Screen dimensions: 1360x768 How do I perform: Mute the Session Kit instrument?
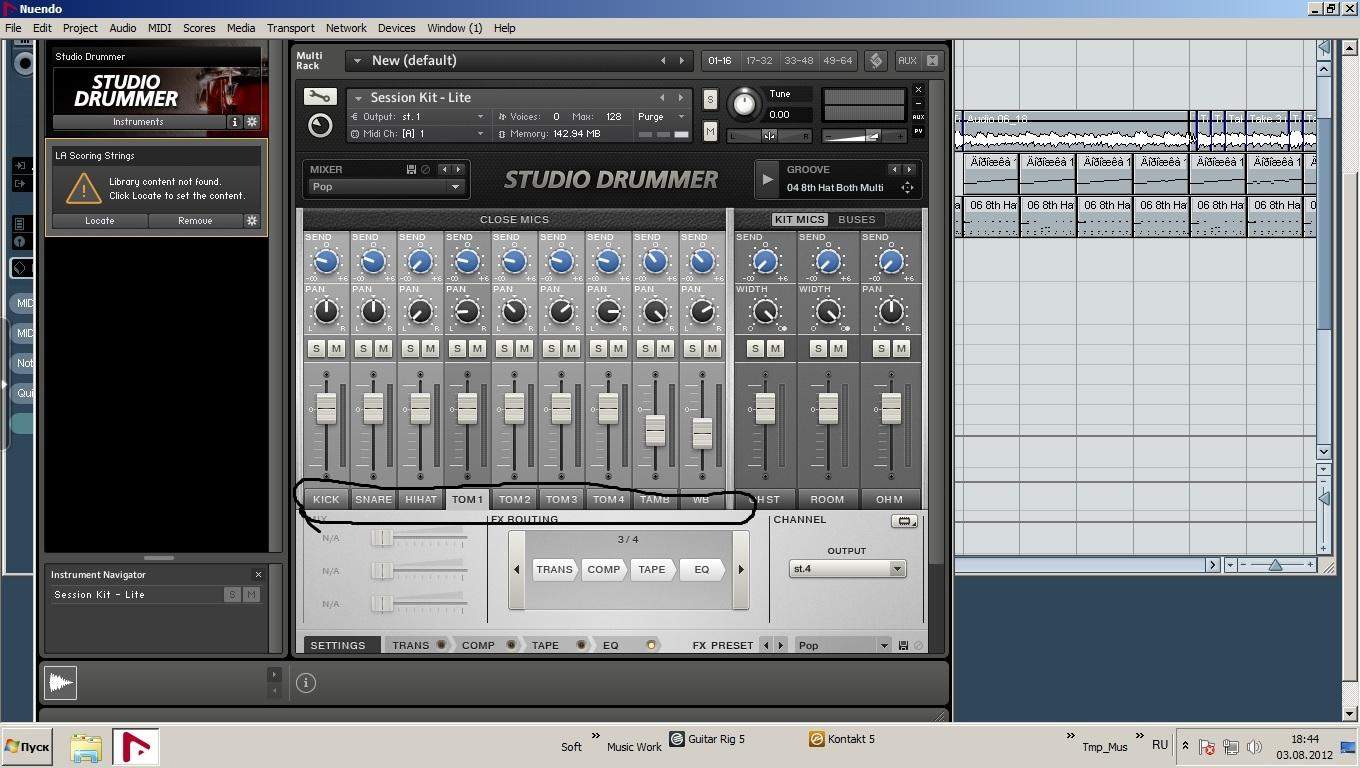coord(710,131)
